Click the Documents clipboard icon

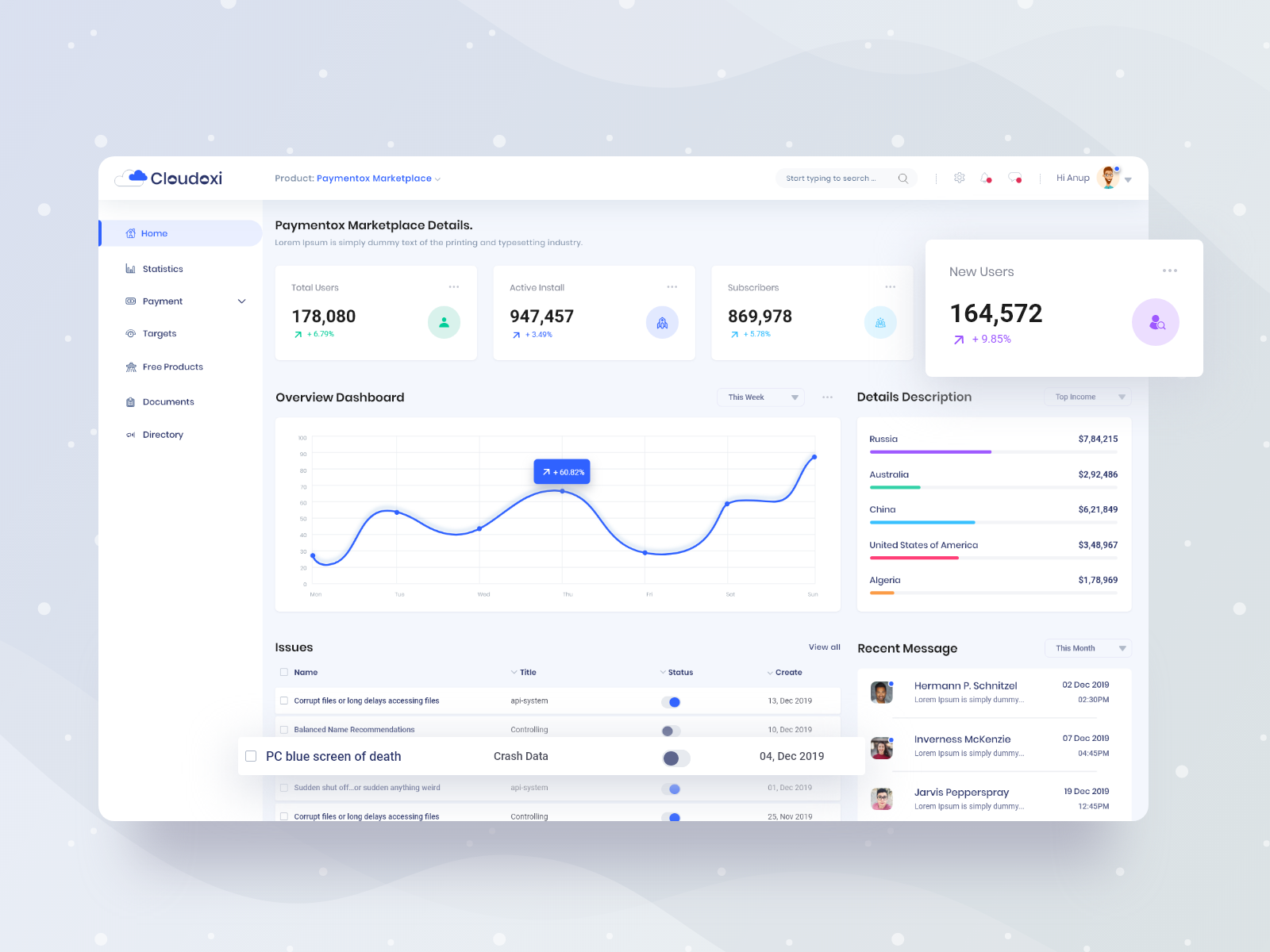[x=130, y=402]
